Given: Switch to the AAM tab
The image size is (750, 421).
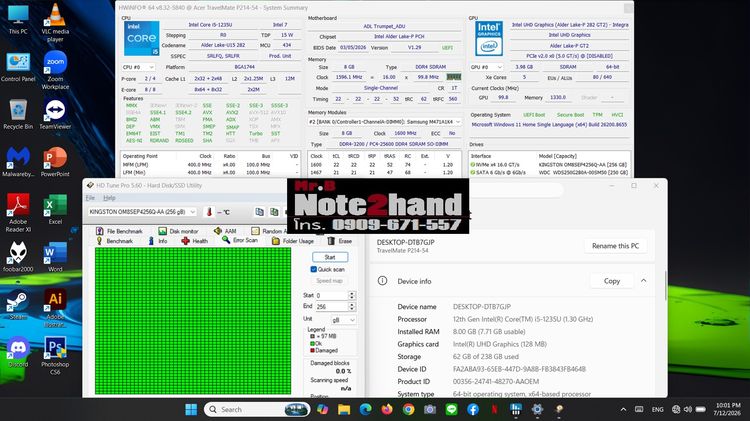Looking at the screenshot, I should pyautogui.click(x=225, y=231).
